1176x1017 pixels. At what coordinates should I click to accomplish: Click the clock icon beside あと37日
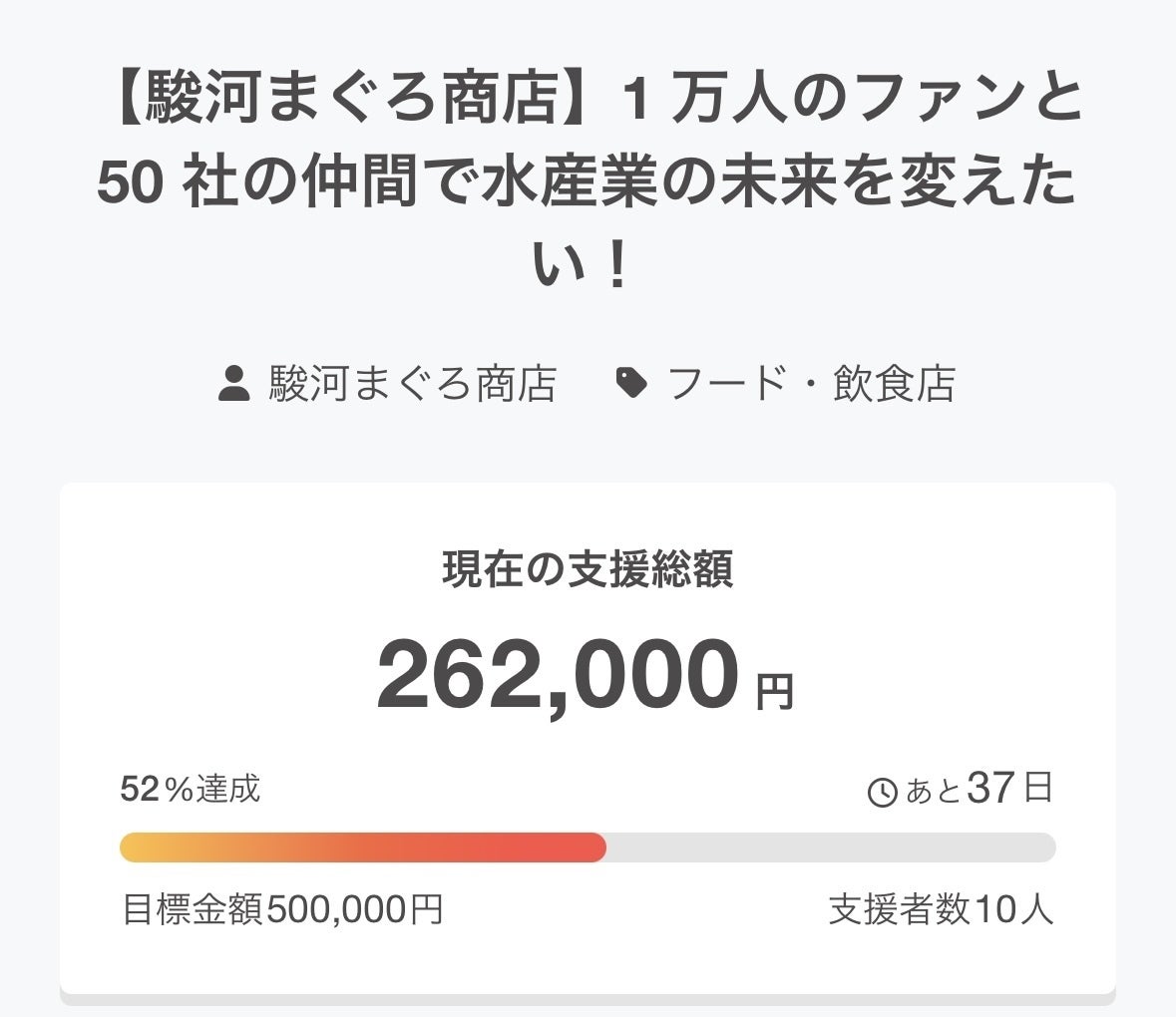tap(883, 793)
